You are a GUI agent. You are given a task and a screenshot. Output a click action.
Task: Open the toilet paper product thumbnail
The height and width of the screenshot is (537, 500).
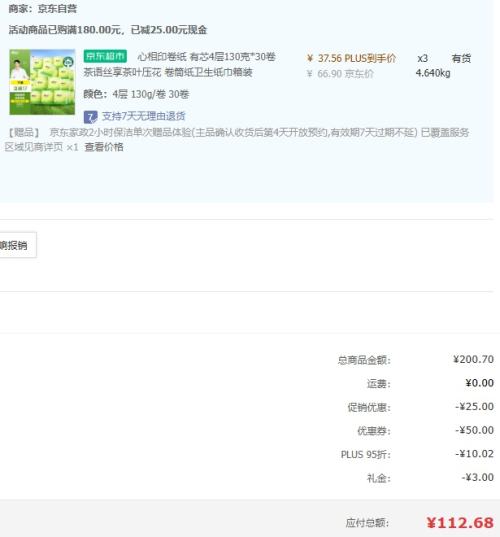point(42,82)
